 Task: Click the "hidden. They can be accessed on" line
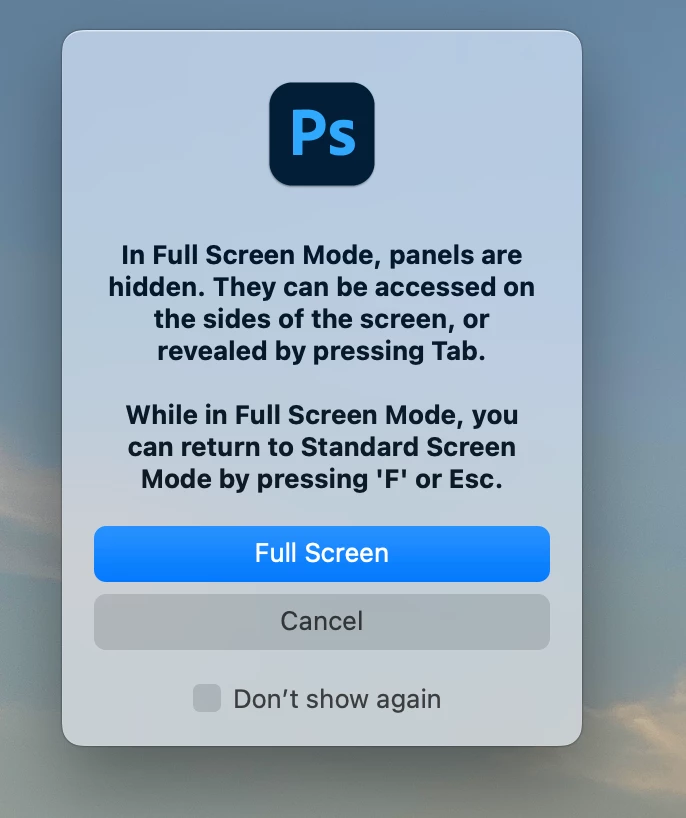[x=322, y=287]
